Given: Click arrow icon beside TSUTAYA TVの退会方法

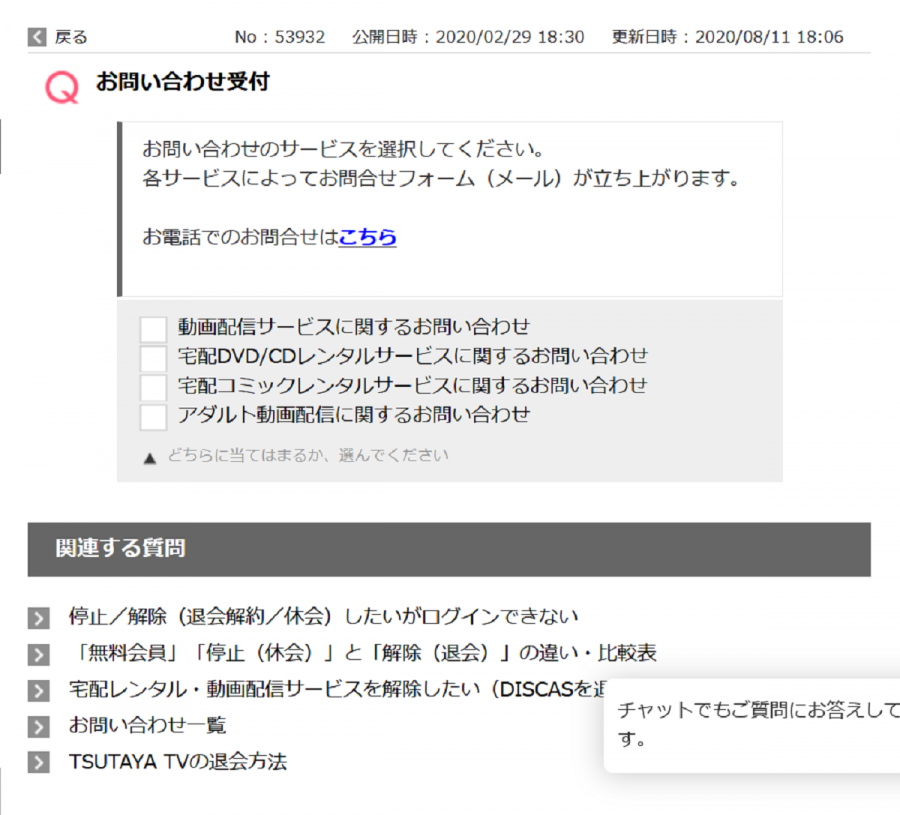Looking at the screenshot, I should tap(38, 763).
